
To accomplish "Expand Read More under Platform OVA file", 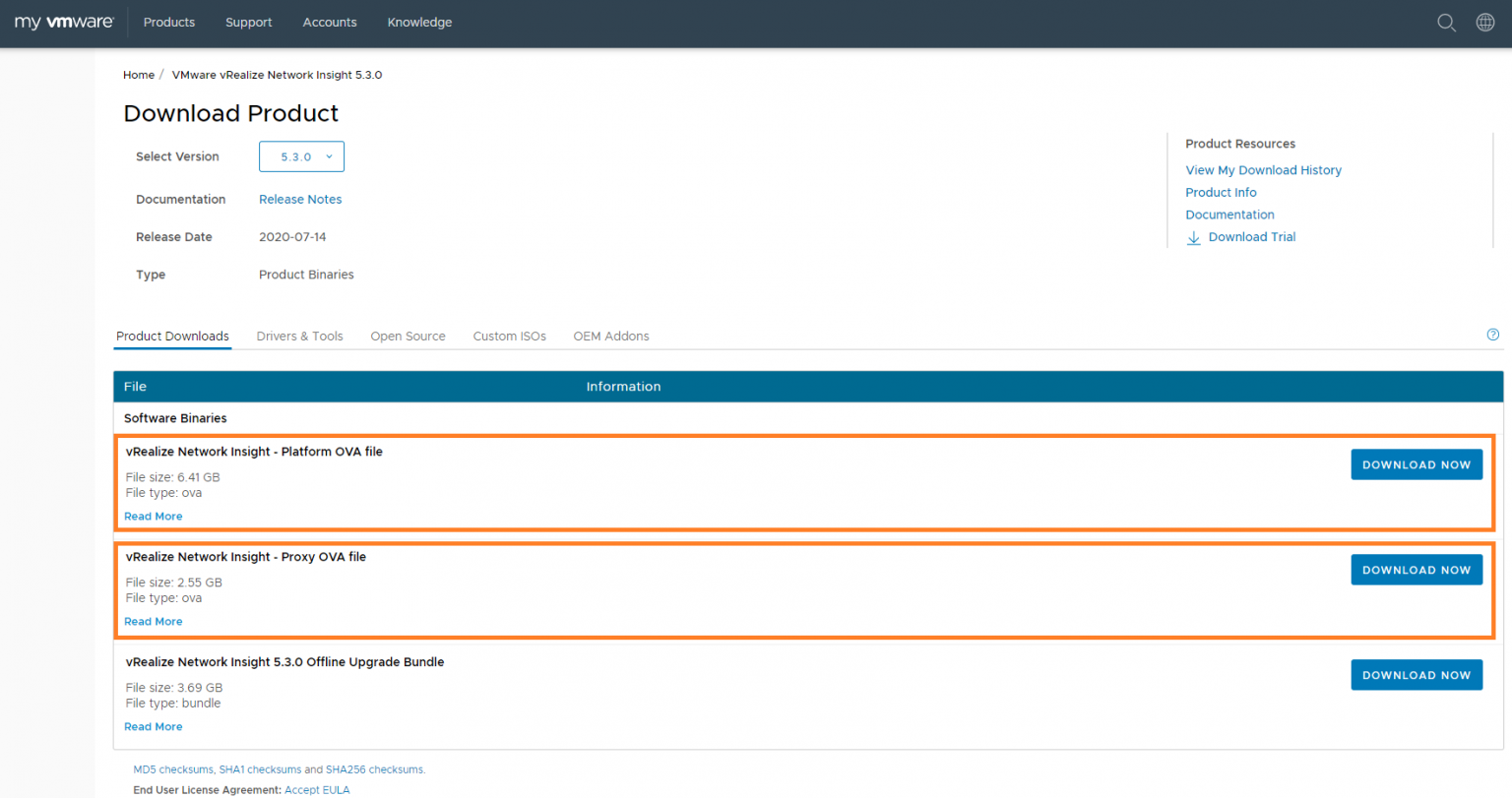I will point(153,516).
